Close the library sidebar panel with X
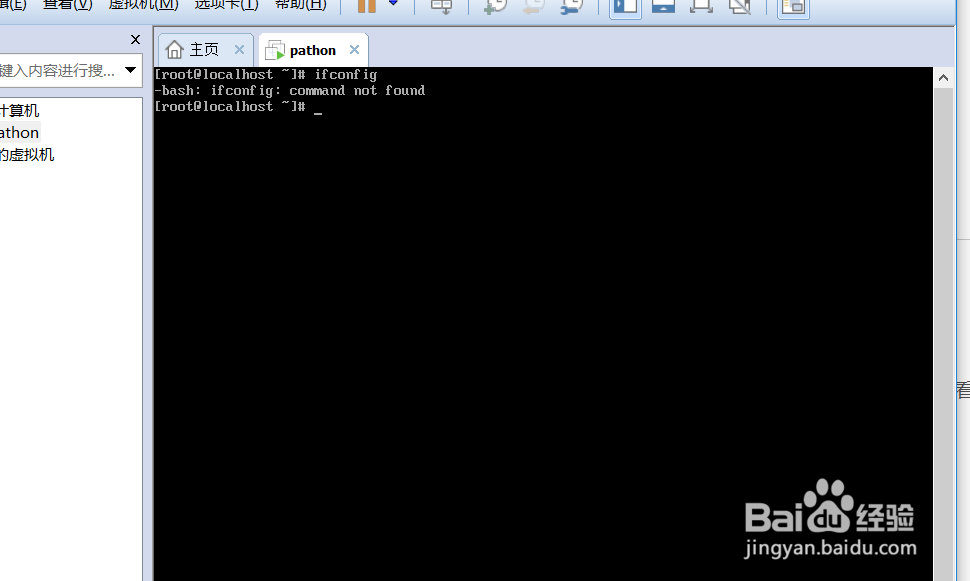This screenshot has height=581, width=970. tap(135, 40)
